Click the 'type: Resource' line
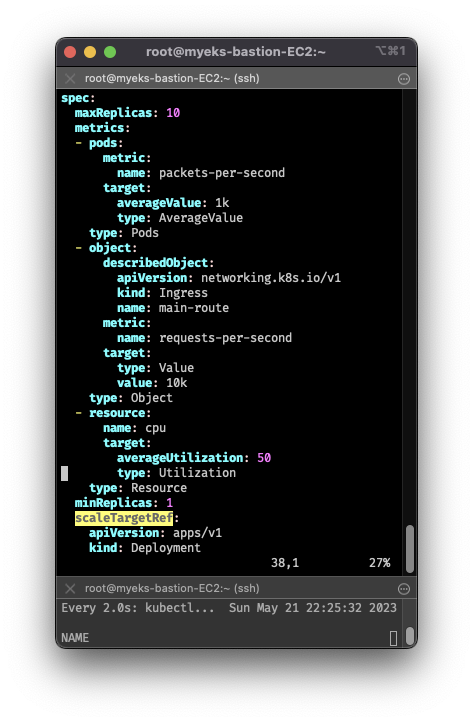 (x=138, y=488)
